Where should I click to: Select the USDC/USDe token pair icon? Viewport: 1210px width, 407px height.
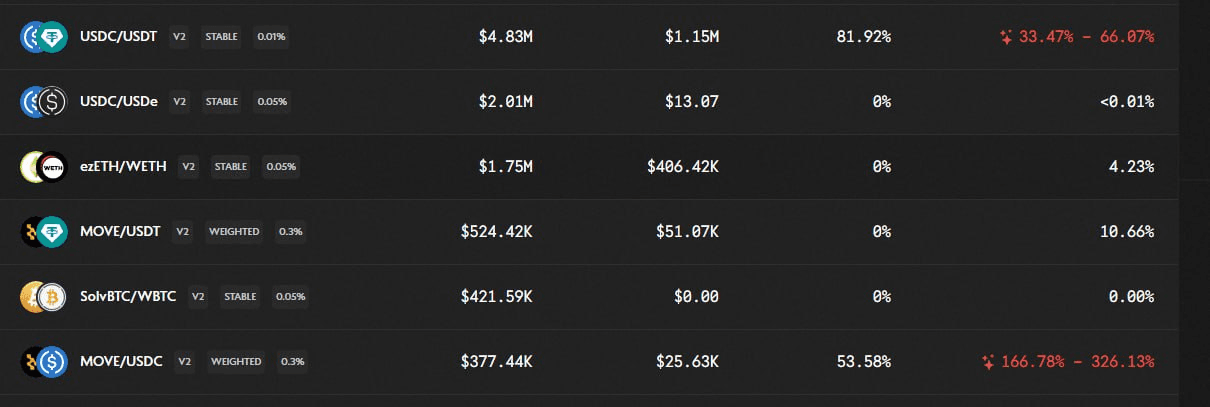point(43,102)
